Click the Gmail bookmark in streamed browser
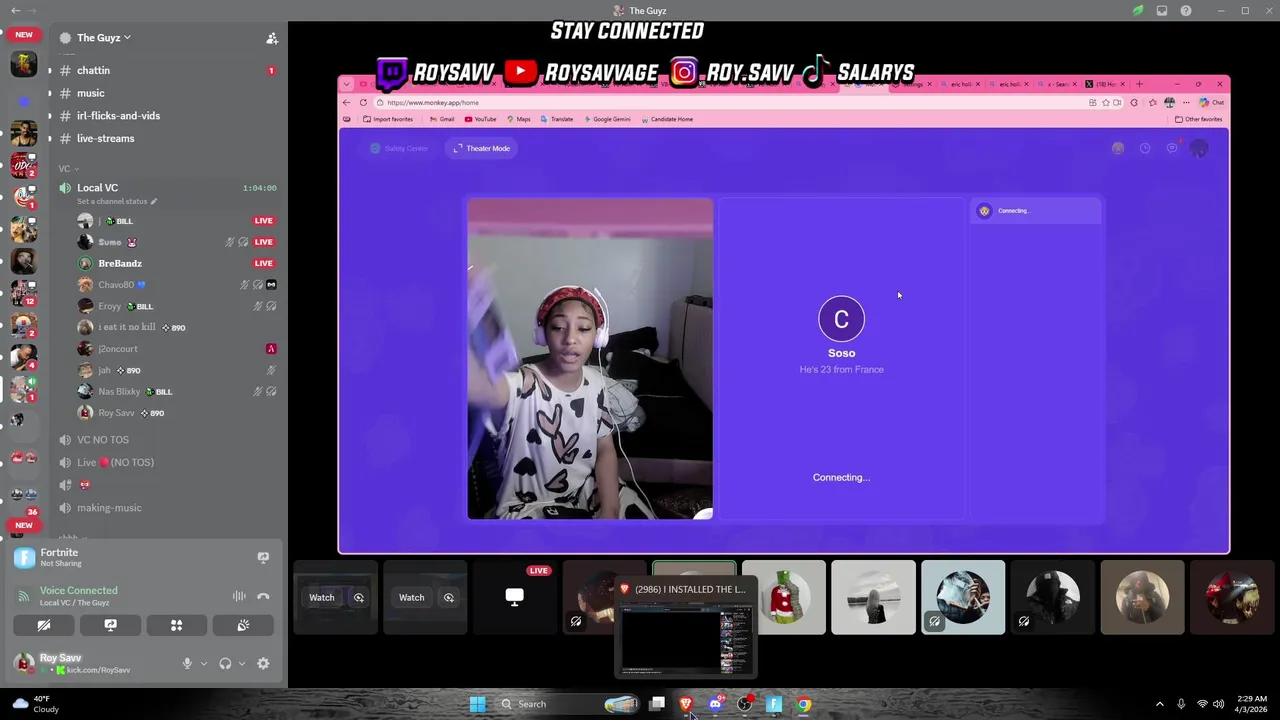Image resolution: width=1280 pixels, height=720 pixels. (442, 119)
